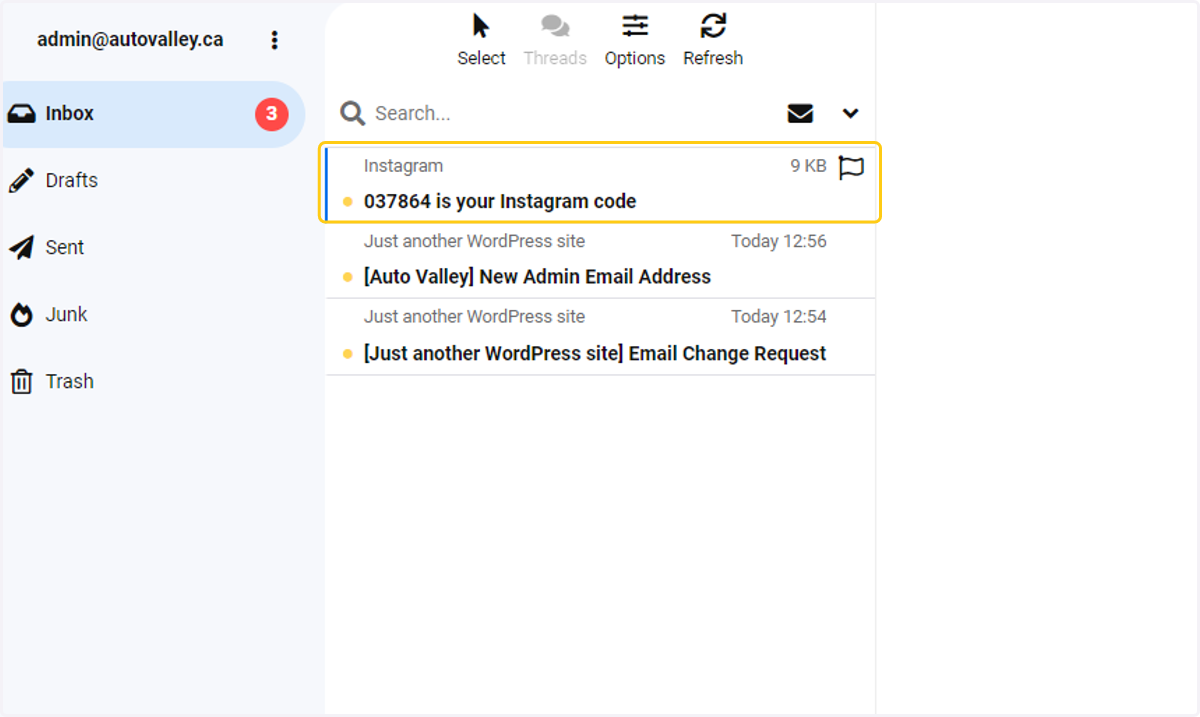Click unread dot on Email Change Request
The width and height of the screenshot is (1200, 717).
point(347,354)
